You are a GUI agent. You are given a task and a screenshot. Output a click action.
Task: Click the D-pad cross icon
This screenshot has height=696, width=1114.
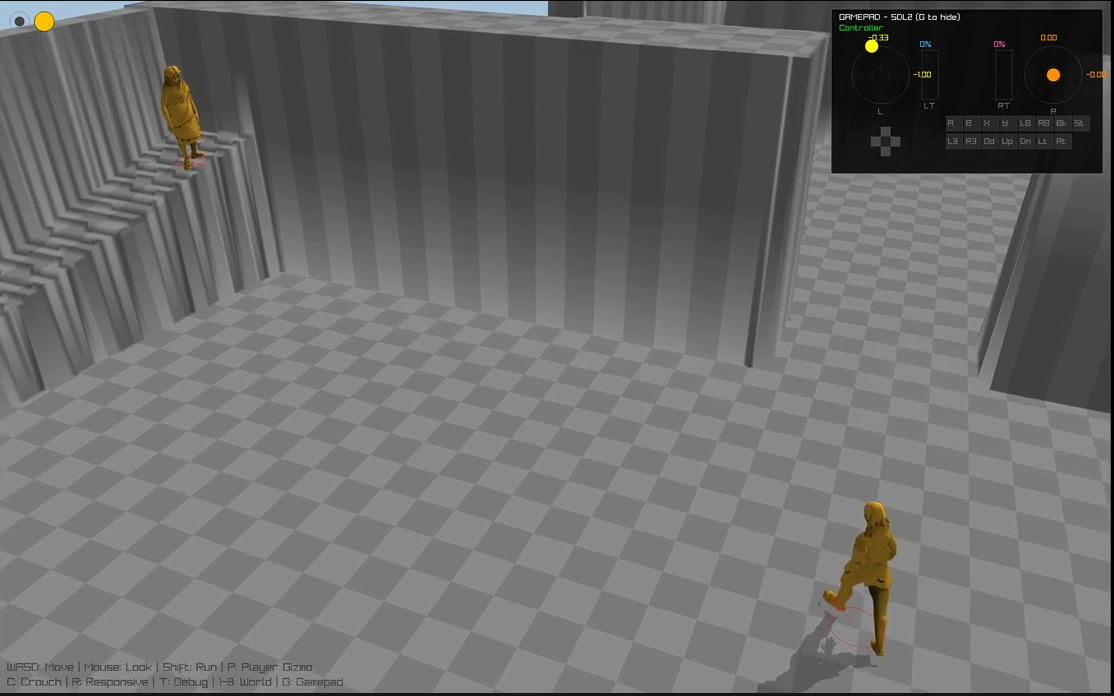pyautogui.click(x=884, y=142)
